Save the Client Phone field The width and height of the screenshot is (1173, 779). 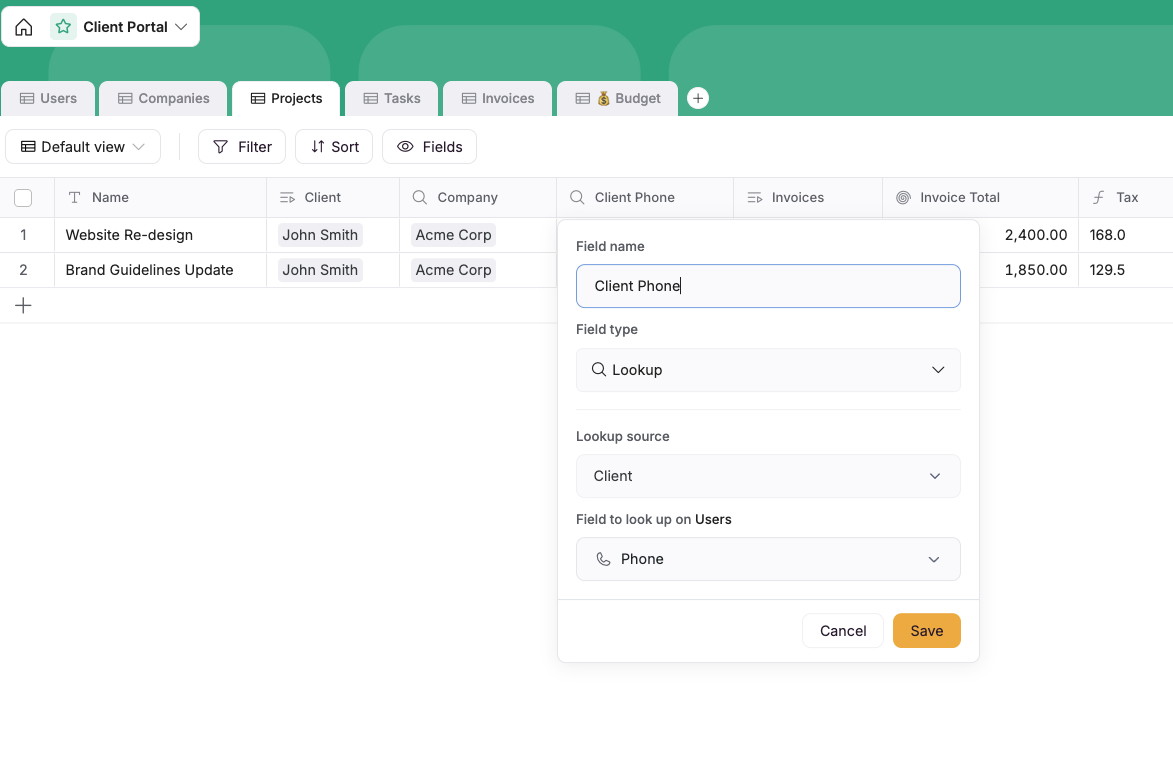pos(927,631)
